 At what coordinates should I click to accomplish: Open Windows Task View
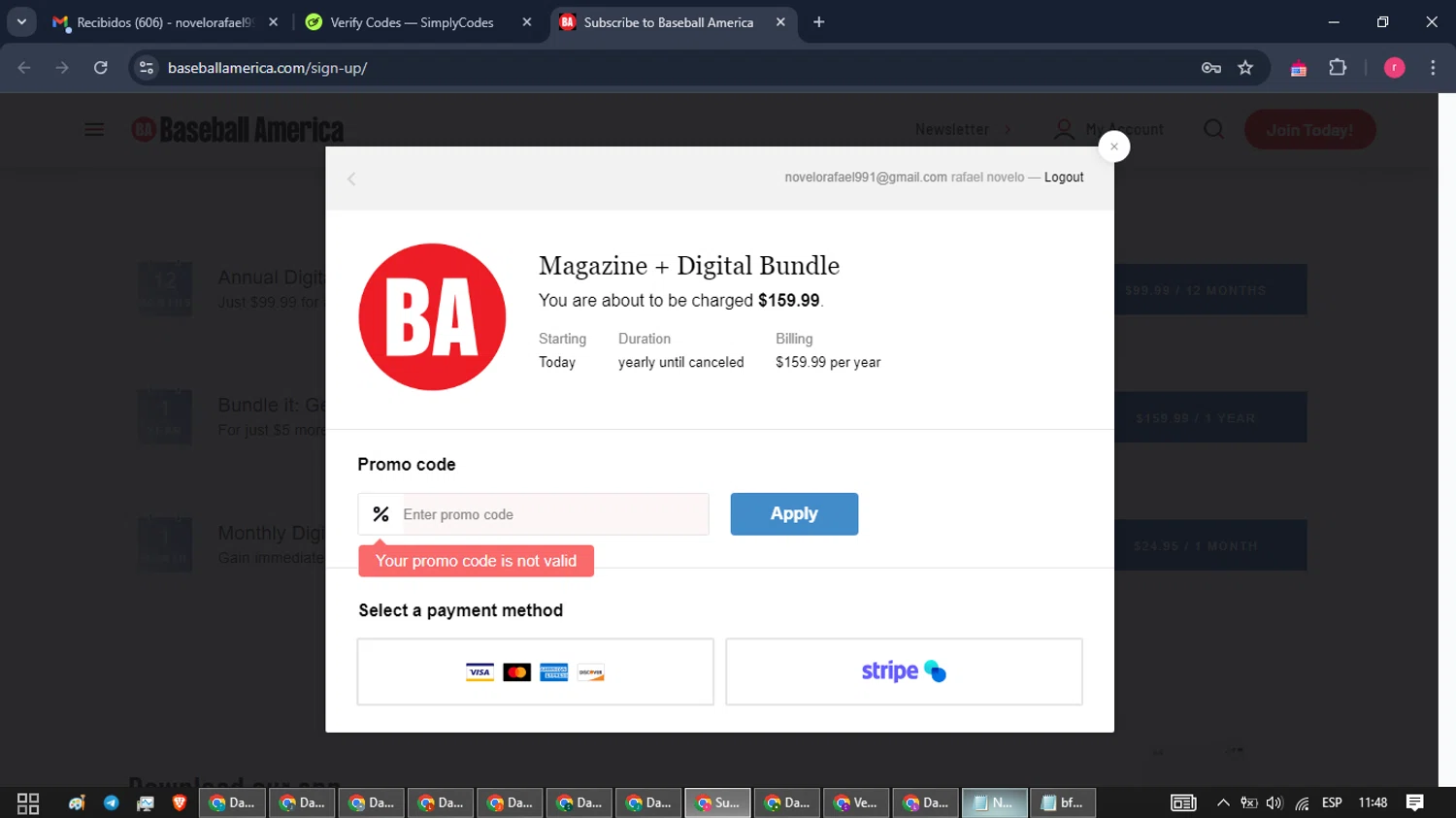[28, 803]
